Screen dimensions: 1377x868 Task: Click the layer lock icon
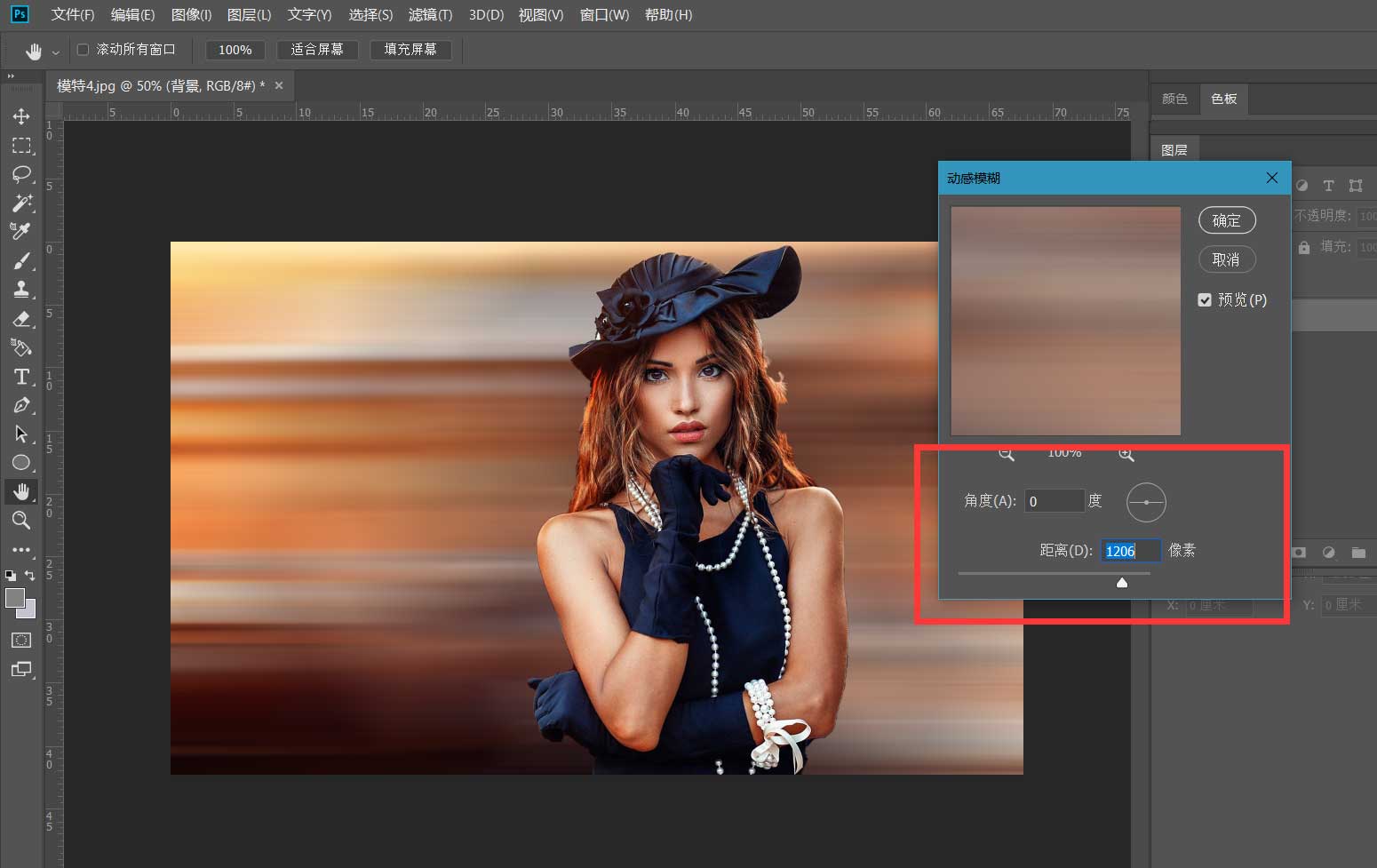[1303, 247]
